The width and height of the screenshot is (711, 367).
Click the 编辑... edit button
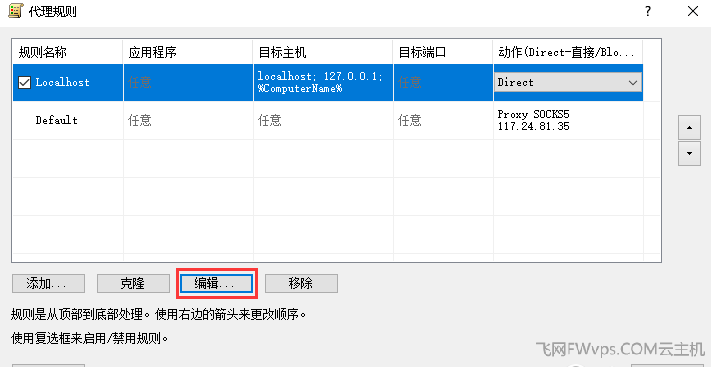tap(216, 284)
